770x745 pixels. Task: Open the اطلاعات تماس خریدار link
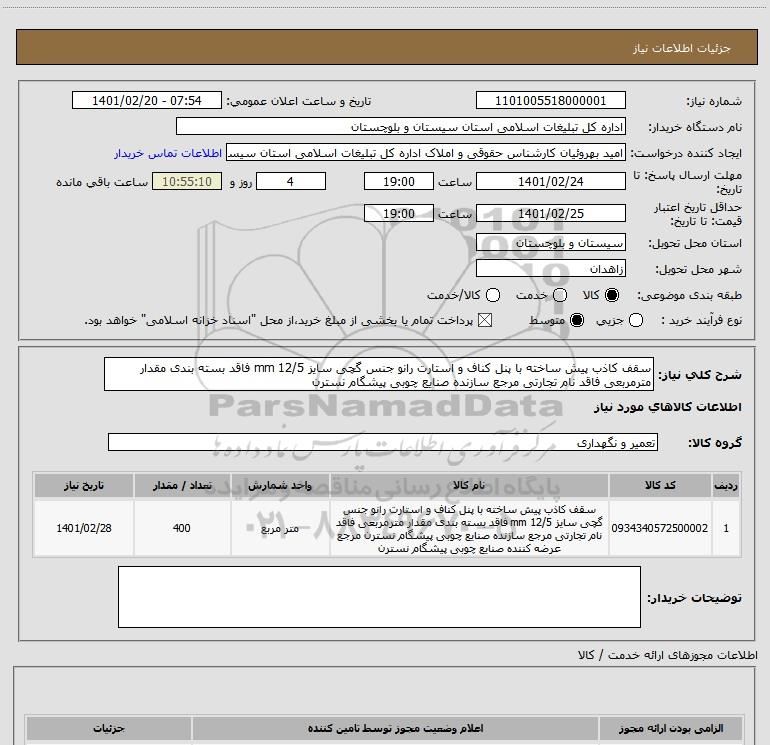click(x=168, y=153)
